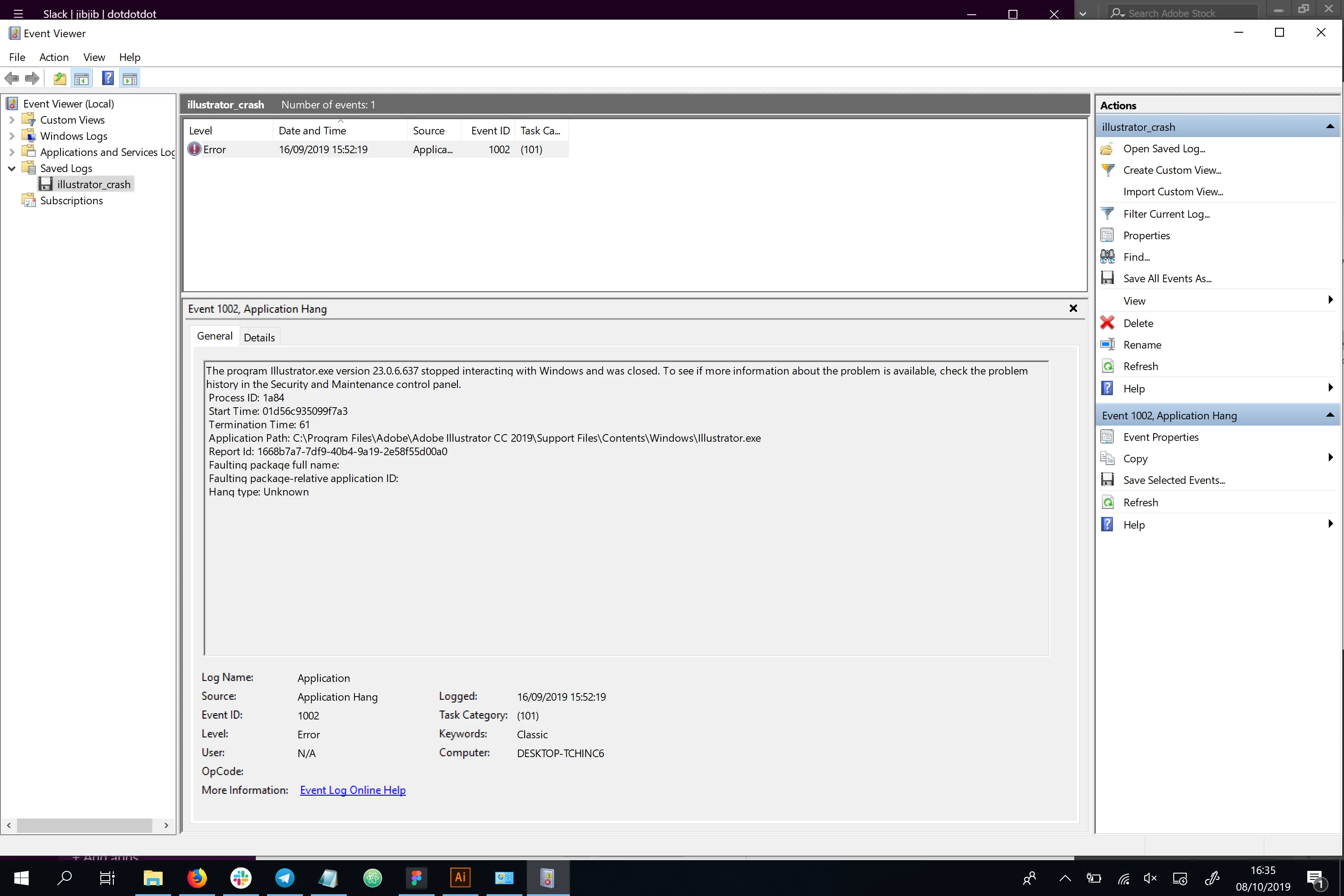Open the Event Log Online Help link
1344x896 pixels.
(x=353, y=790)
